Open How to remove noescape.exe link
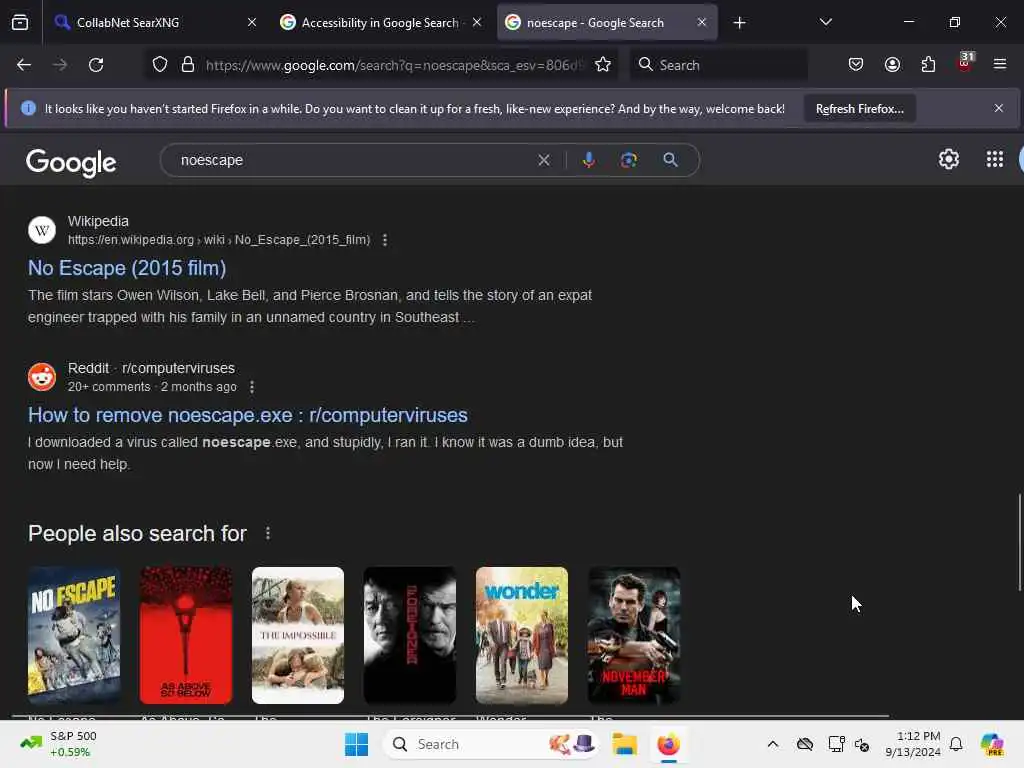This screenshot has height=768, width=1024. 248,415
